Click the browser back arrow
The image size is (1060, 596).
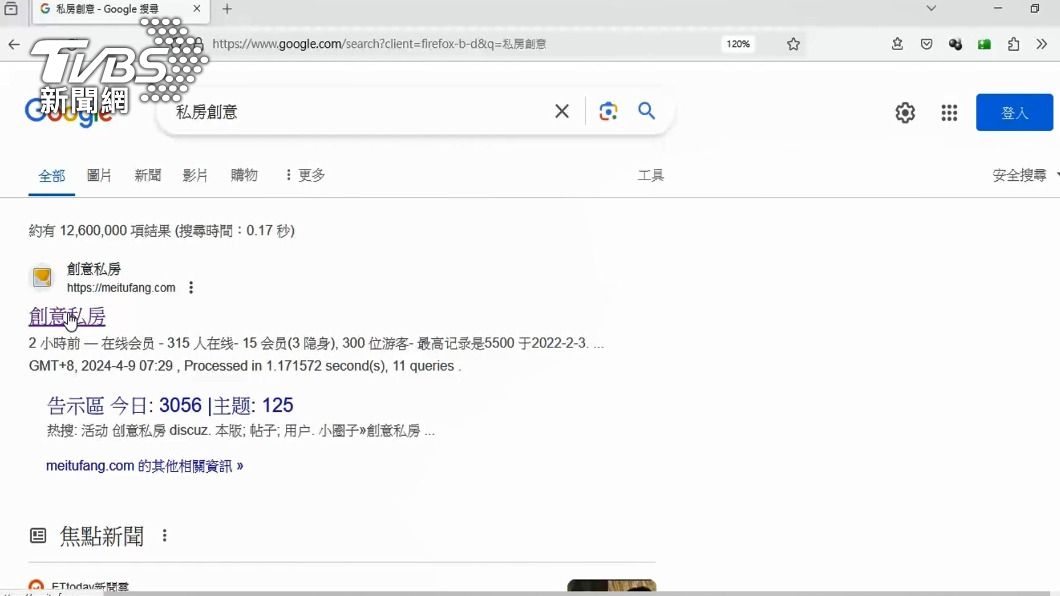(14, 45)
